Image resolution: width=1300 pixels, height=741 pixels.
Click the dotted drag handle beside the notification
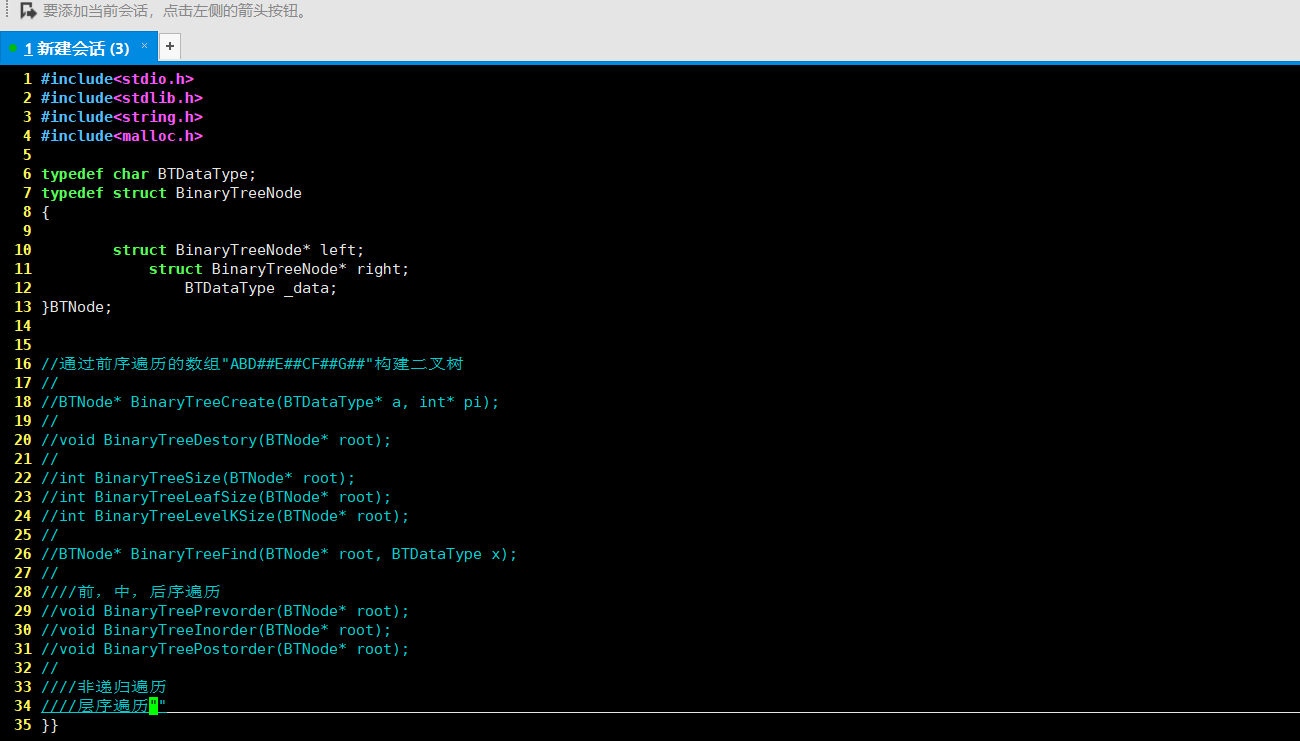(5, 10)
